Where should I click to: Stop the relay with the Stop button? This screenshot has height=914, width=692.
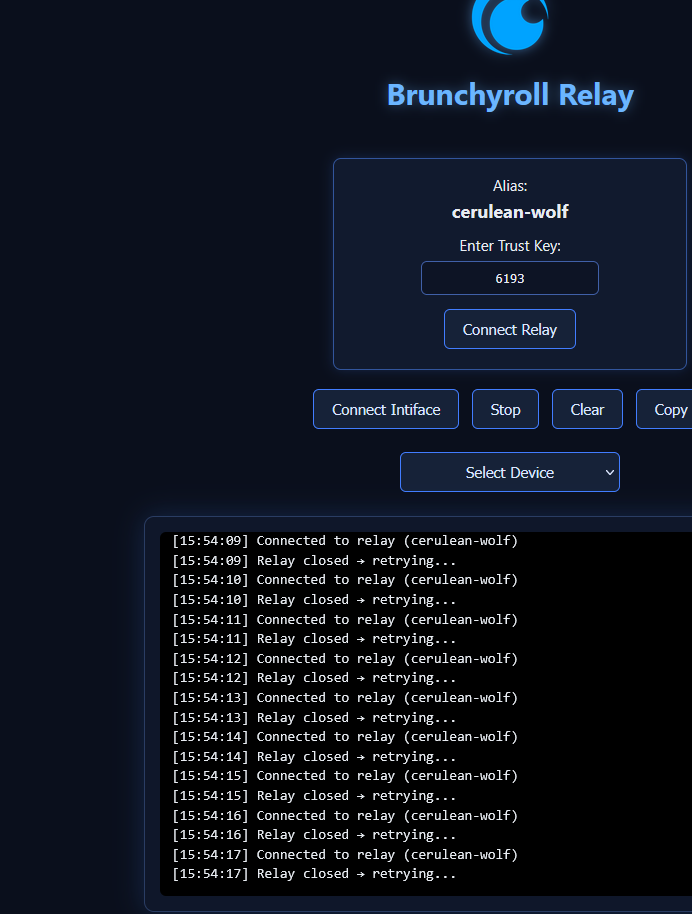(x=505, y=409)
